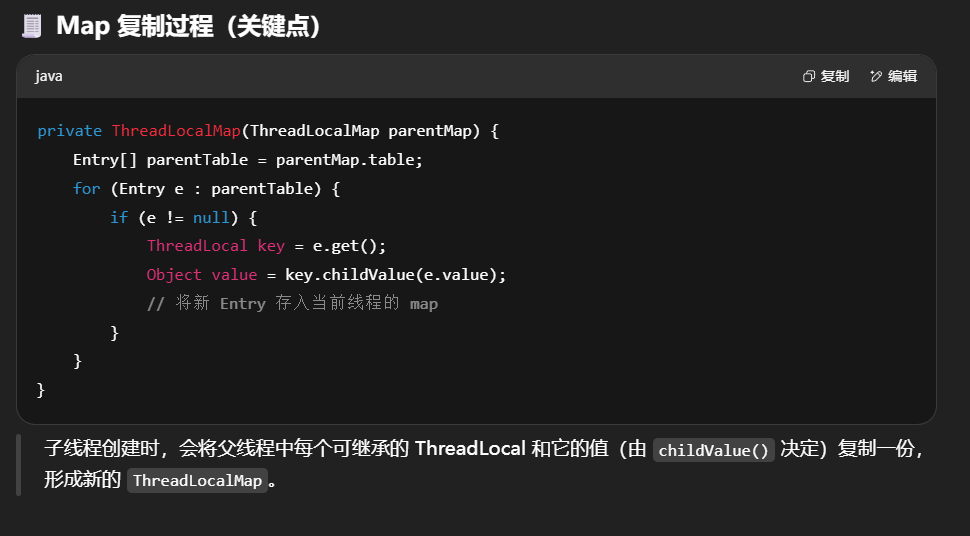Click the if keyword in the code

(x=119, y=217)
